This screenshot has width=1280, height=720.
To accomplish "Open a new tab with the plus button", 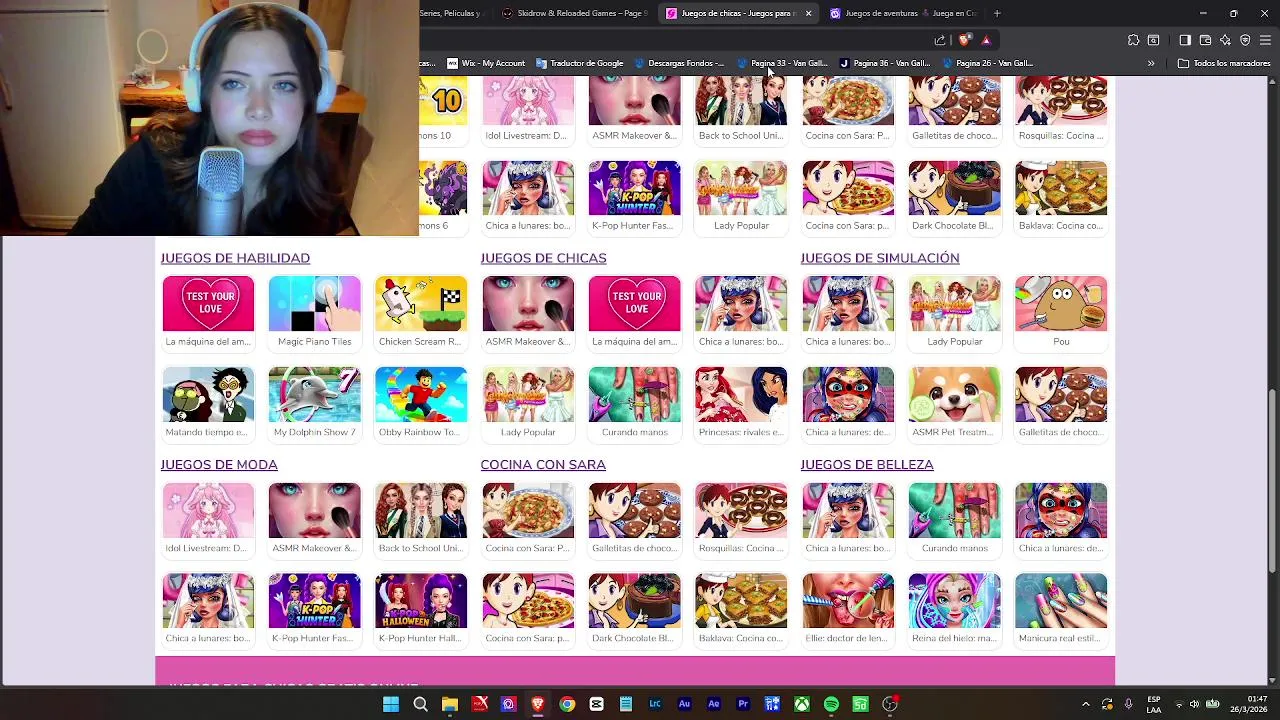I will [997, 13].
